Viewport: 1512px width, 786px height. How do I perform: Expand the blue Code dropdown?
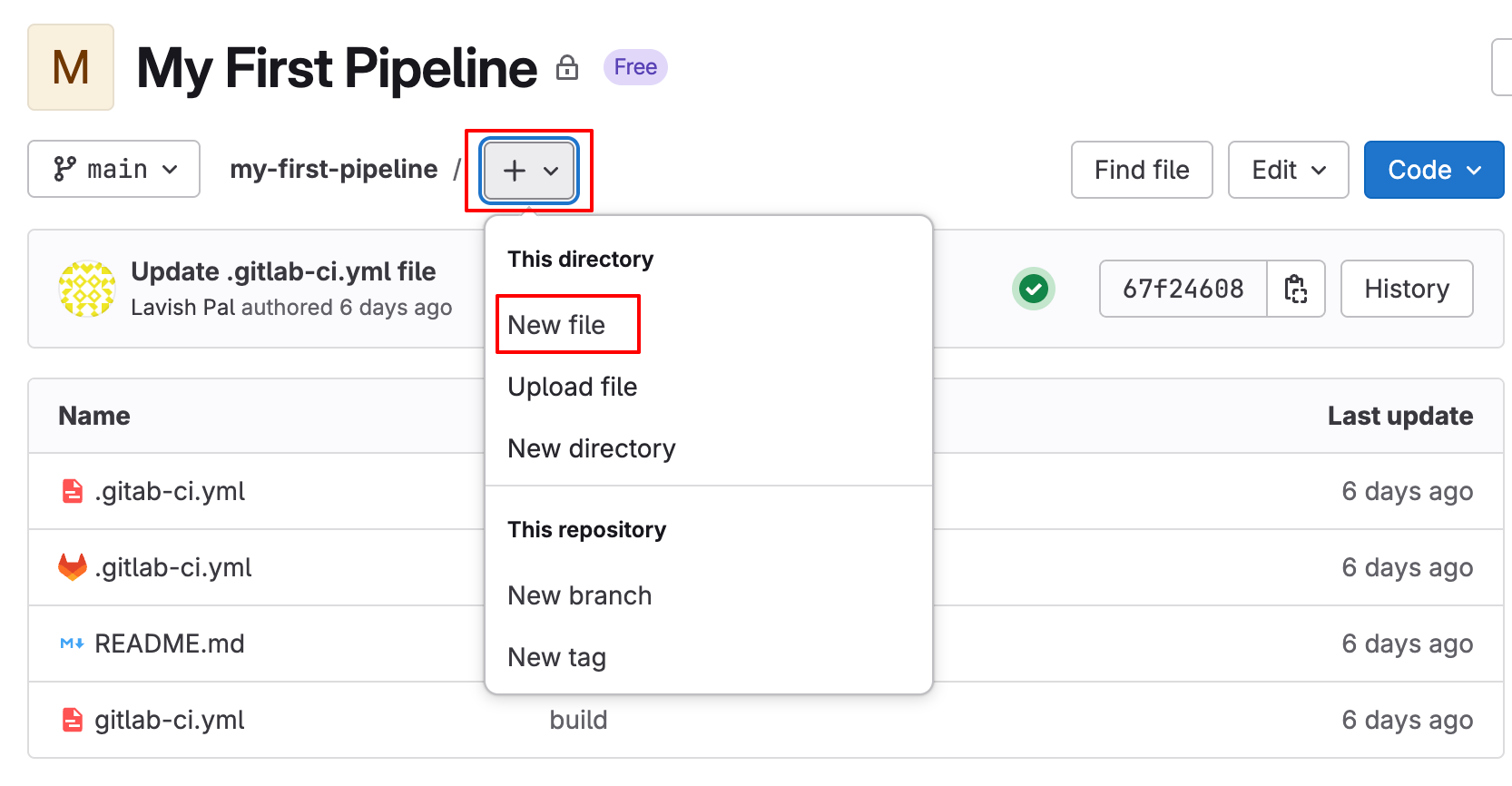[x=1434, y=170]
